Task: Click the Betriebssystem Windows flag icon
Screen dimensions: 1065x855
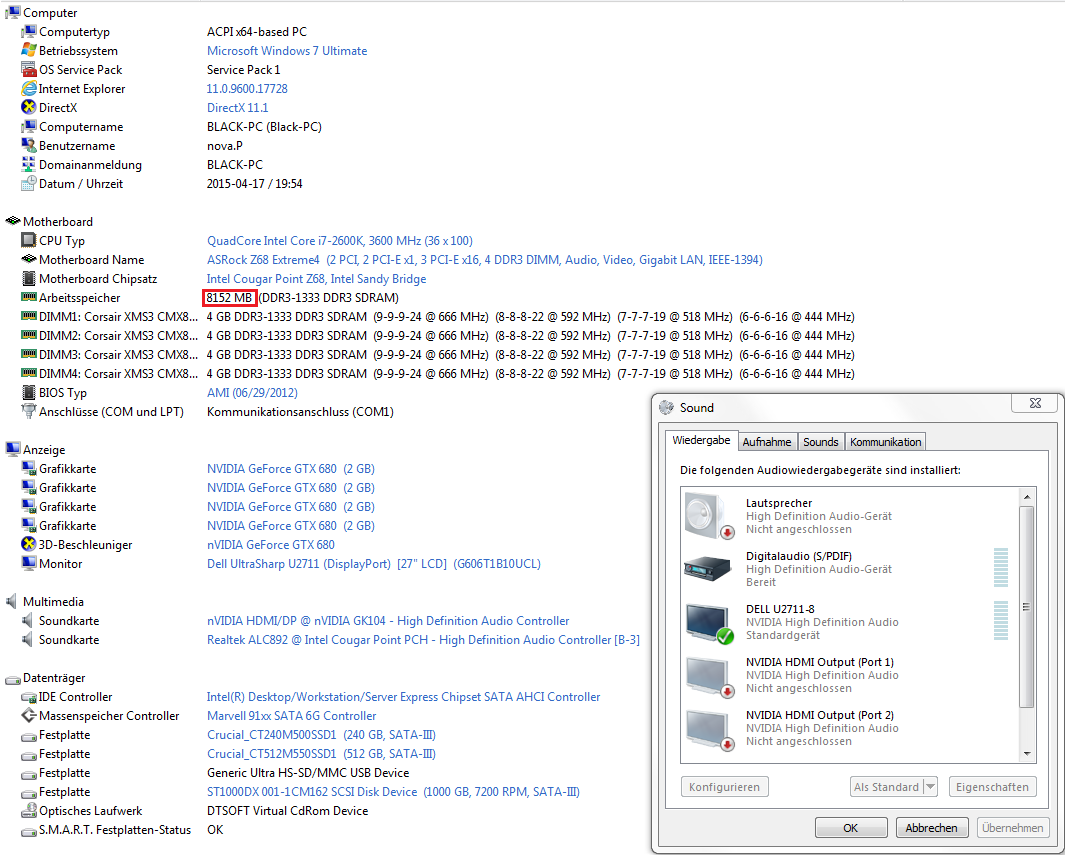Action: [29, 50]
